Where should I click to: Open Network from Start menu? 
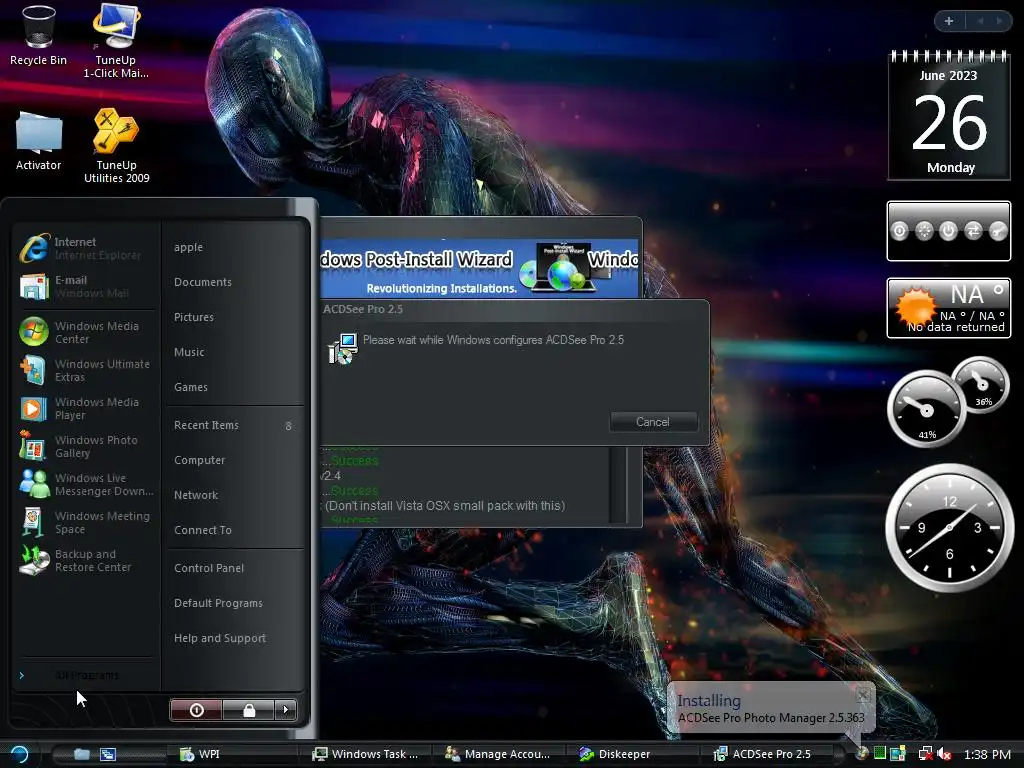point(234,495)
